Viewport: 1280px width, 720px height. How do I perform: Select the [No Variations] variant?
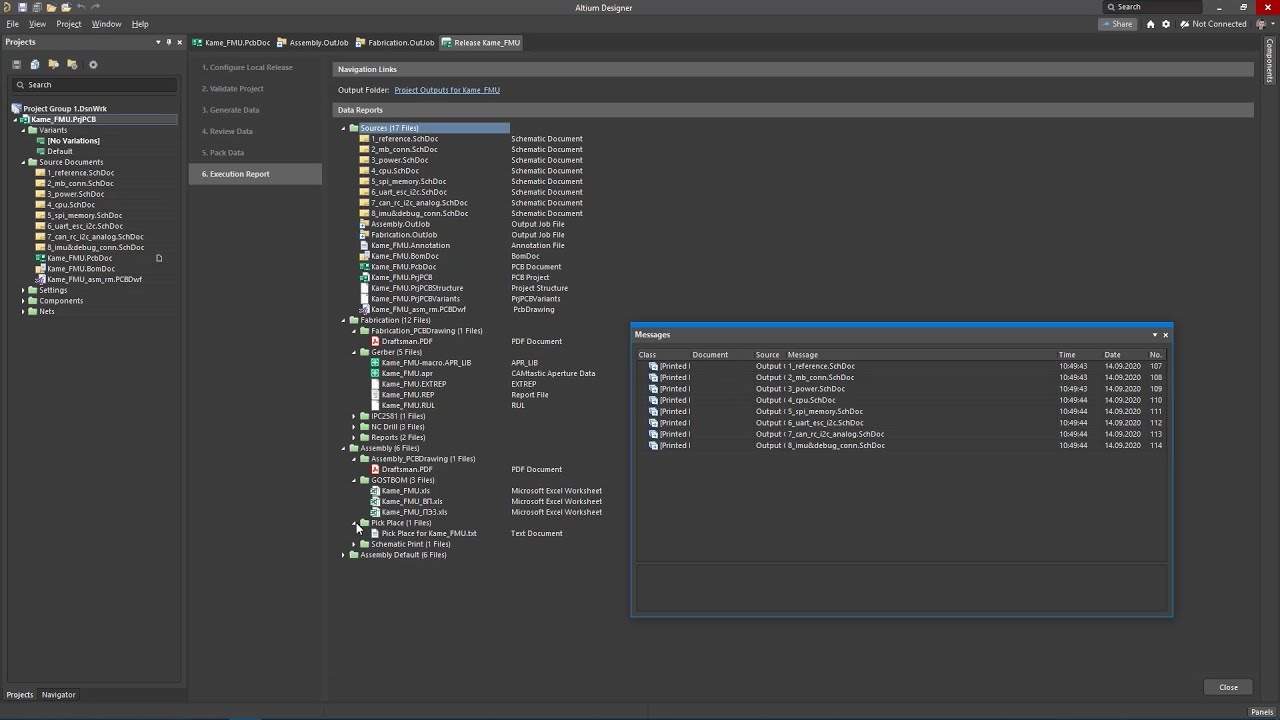(73, 141)
